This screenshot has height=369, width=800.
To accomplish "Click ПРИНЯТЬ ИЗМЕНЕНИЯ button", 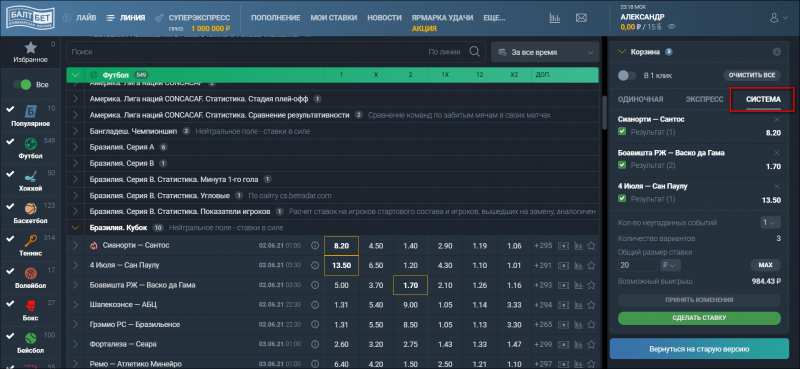I will pos(699,300).
